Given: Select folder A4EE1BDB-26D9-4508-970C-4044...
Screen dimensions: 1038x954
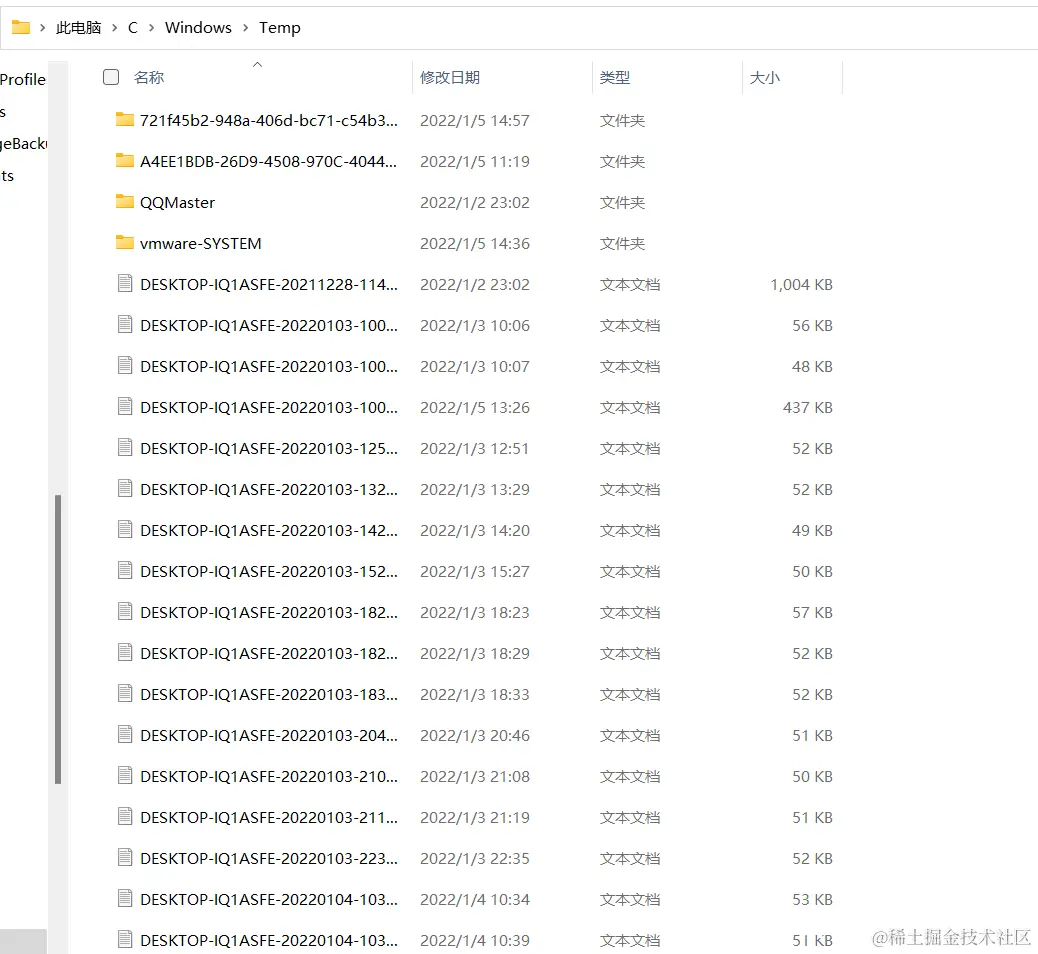Looking at the screenshot, I should point(268,162).
